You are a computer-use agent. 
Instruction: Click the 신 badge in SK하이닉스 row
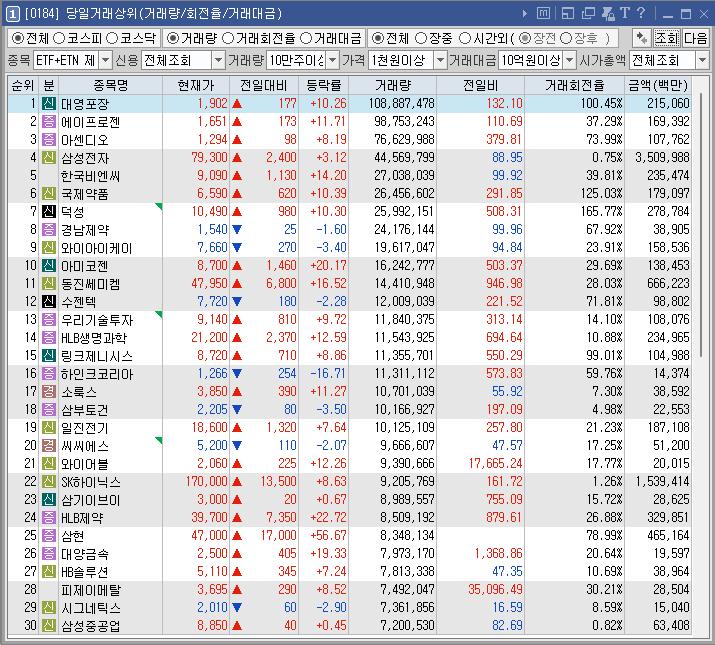[49, 481]
